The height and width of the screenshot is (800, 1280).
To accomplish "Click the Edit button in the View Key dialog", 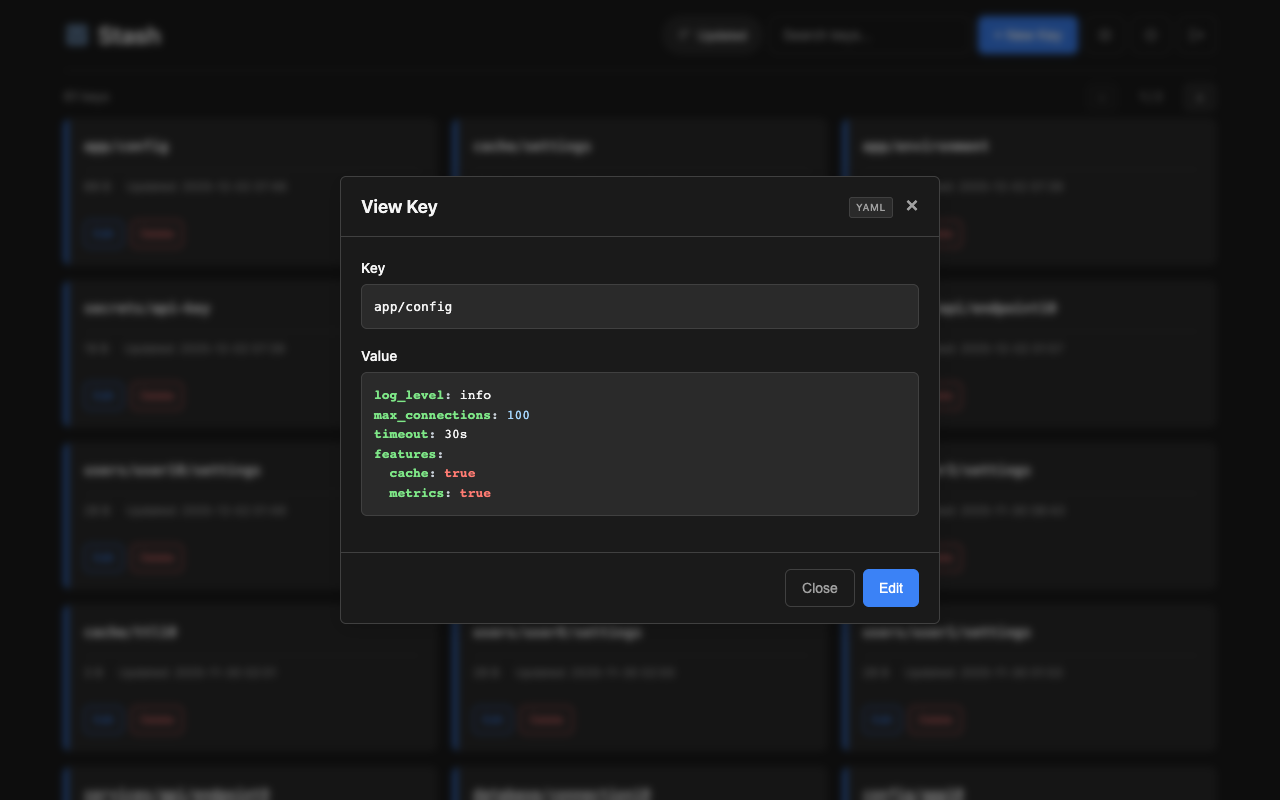I will pos(890,588).
